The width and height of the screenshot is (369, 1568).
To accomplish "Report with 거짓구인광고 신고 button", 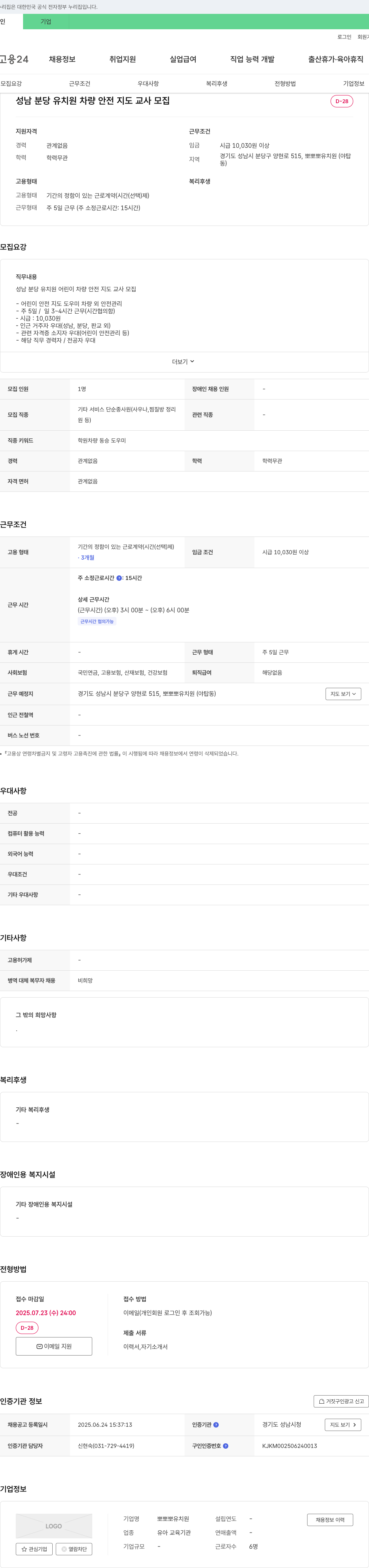I will coord(342,1401).
